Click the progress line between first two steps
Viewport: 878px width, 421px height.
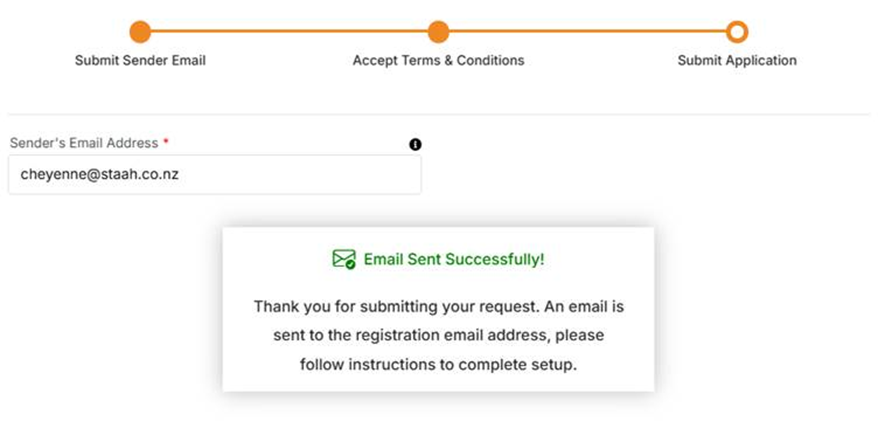click(x=289, y=32)
